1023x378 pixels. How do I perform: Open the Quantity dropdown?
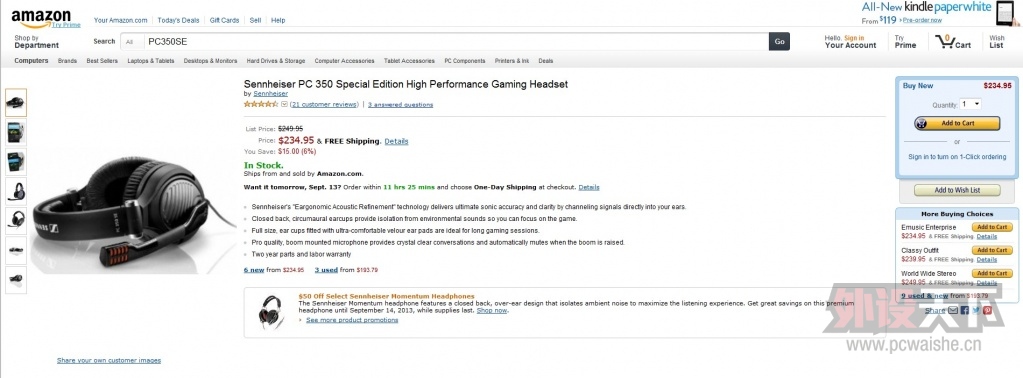coord(970,104)
